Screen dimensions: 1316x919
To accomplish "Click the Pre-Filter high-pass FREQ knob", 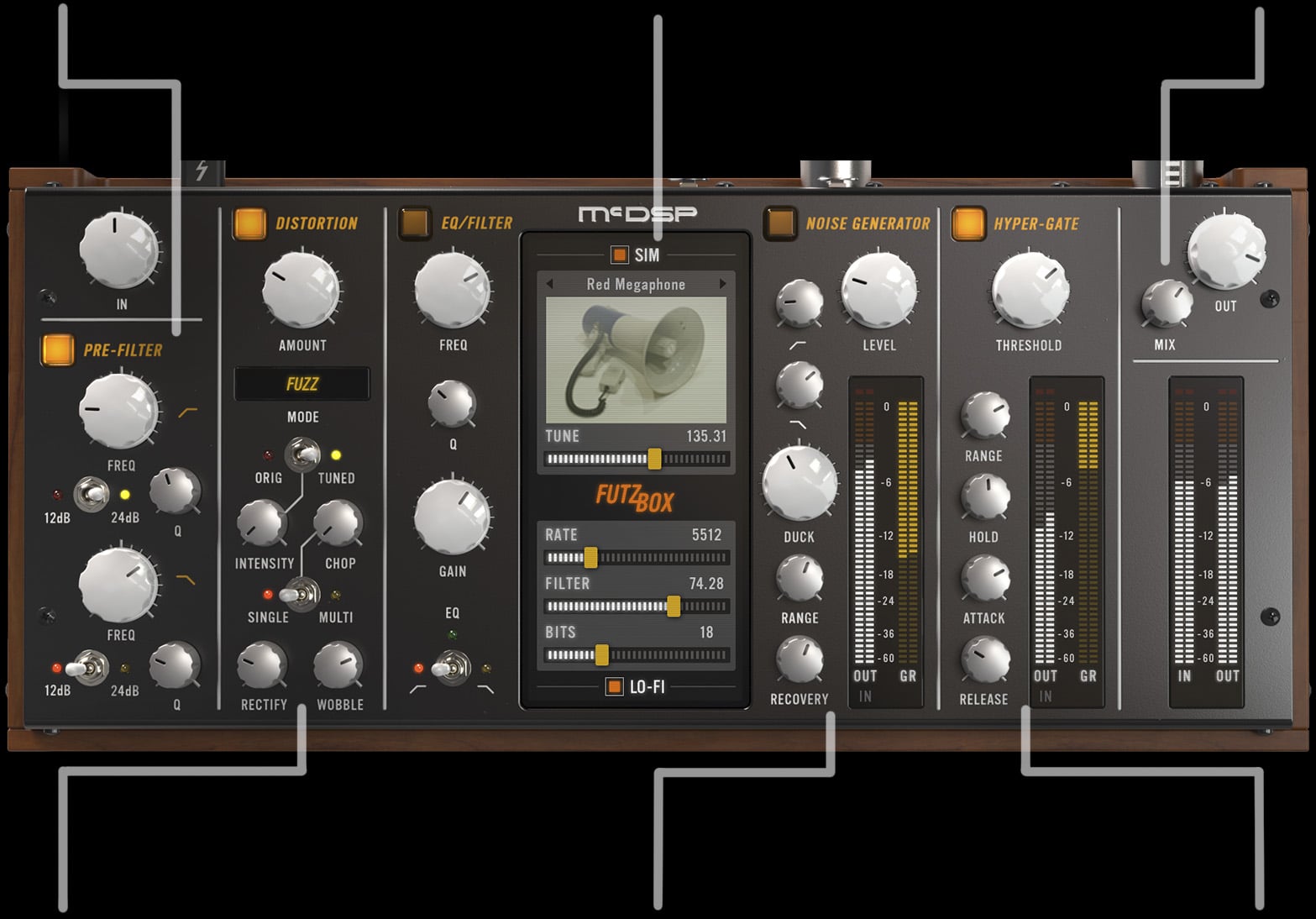I will click(119, 412).
